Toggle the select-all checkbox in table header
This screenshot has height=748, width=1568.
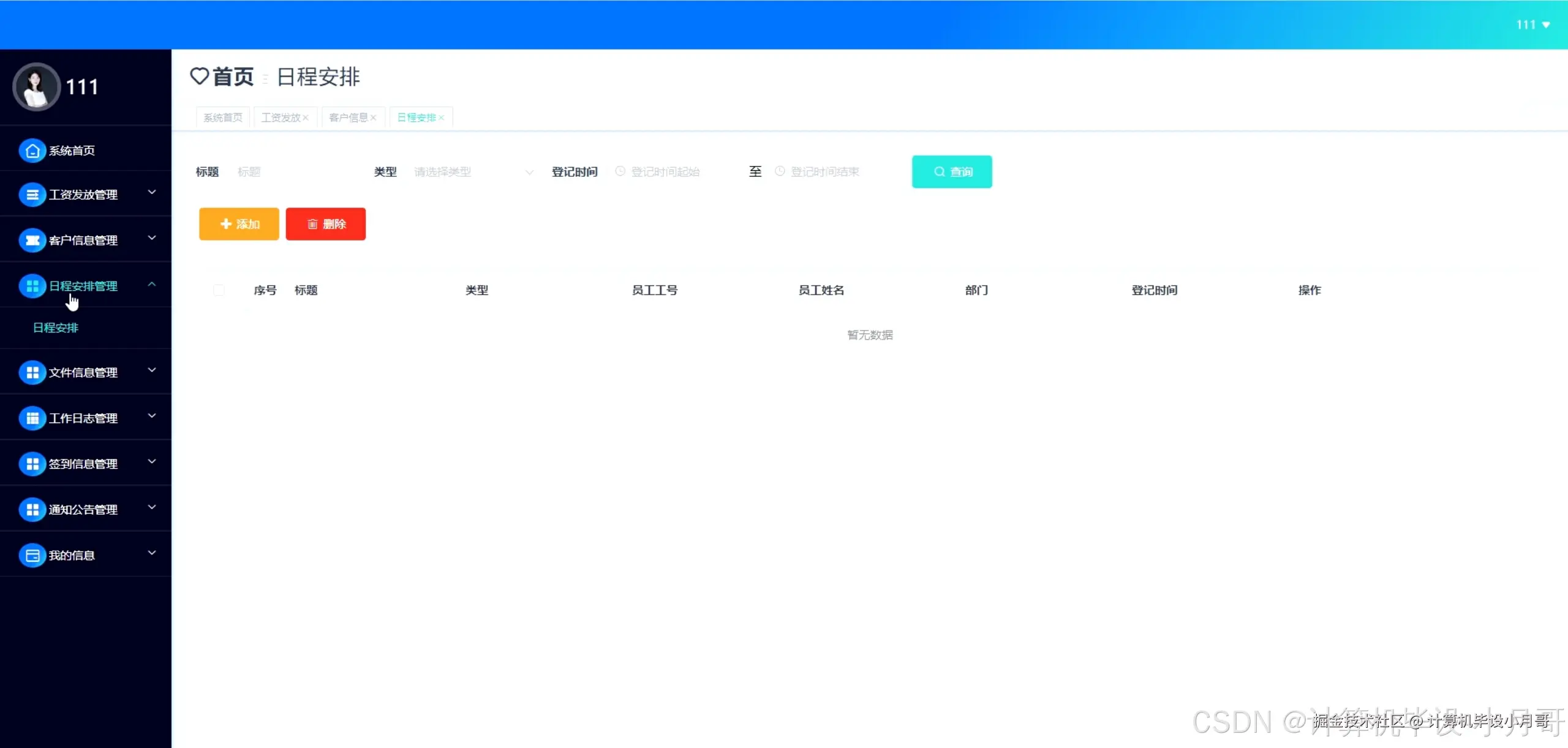pos(219,290)
